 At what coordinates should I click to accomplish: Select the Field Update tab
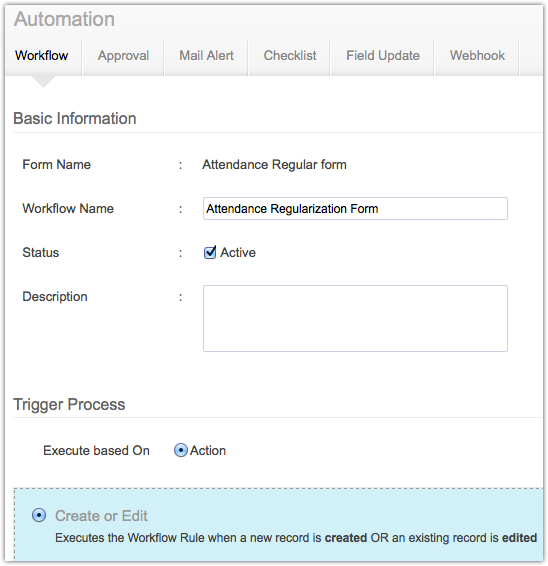pos(383,56)
